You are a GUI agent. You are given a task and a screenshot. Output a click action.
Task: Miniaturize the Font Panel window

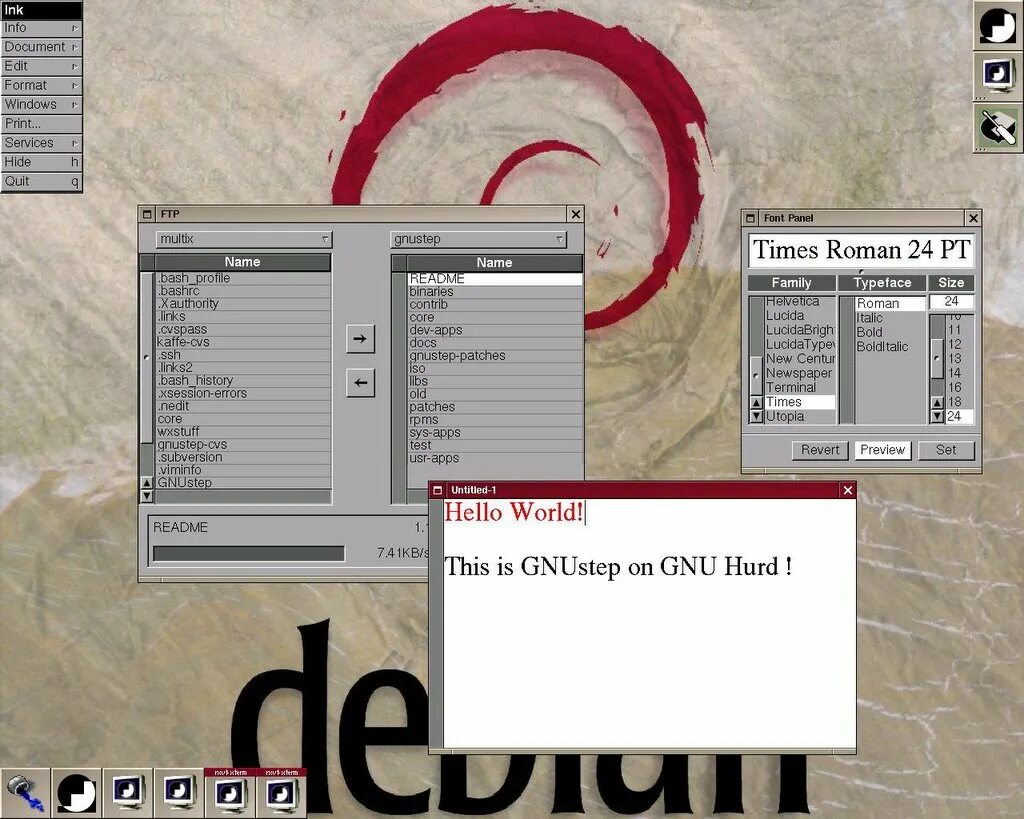pos(750,218)
